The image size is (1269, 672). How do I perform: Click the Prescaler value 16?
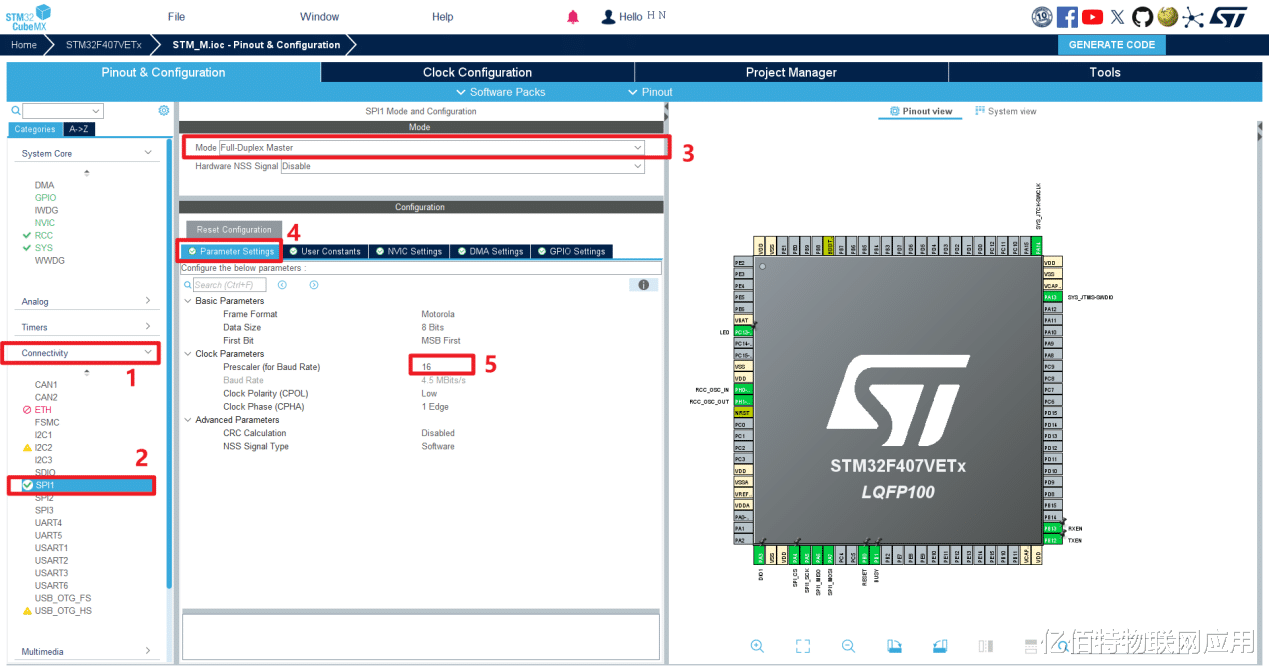(x=427, y=367)
